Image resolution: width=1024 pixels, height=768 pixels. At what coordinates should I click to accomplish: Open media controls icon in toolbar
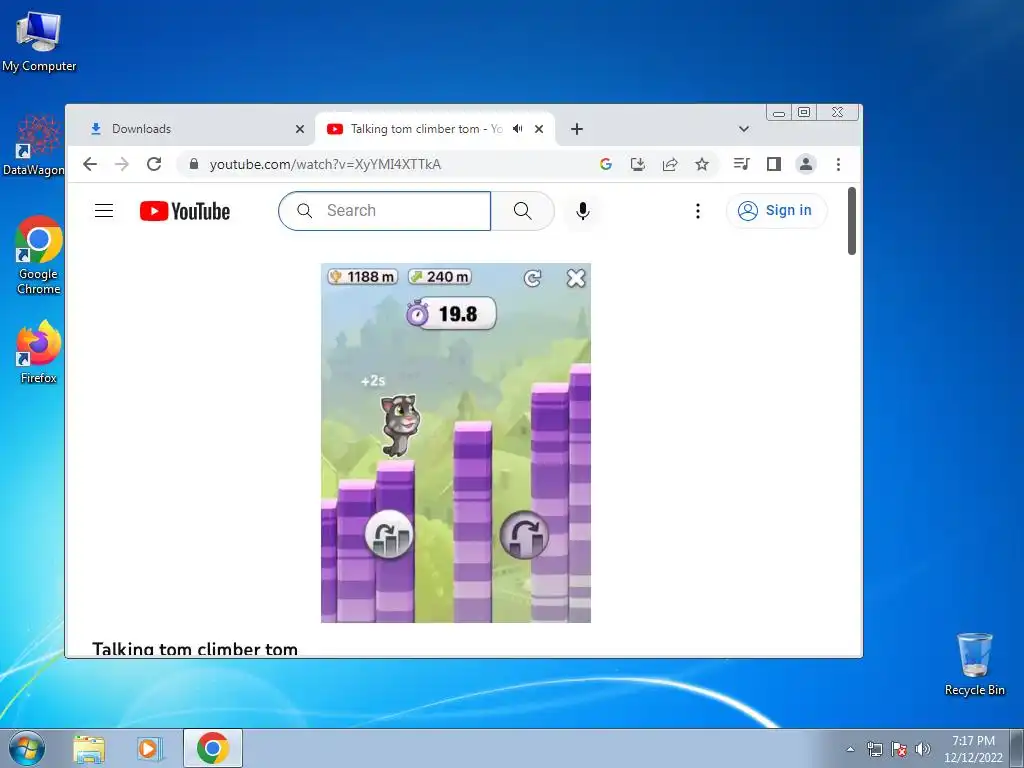click(741, 164)
